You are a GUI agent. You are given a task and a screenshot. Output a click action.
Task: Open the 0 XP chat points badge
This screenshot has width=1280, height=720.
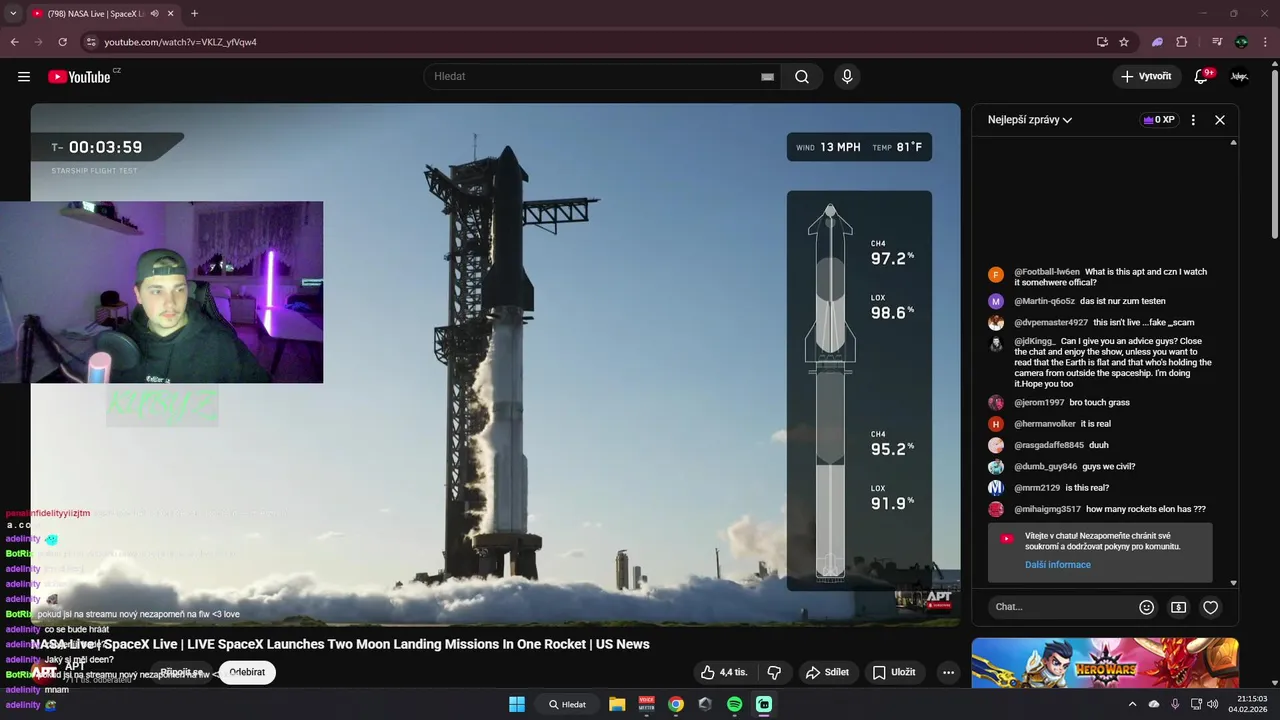tap(1159, 120)
